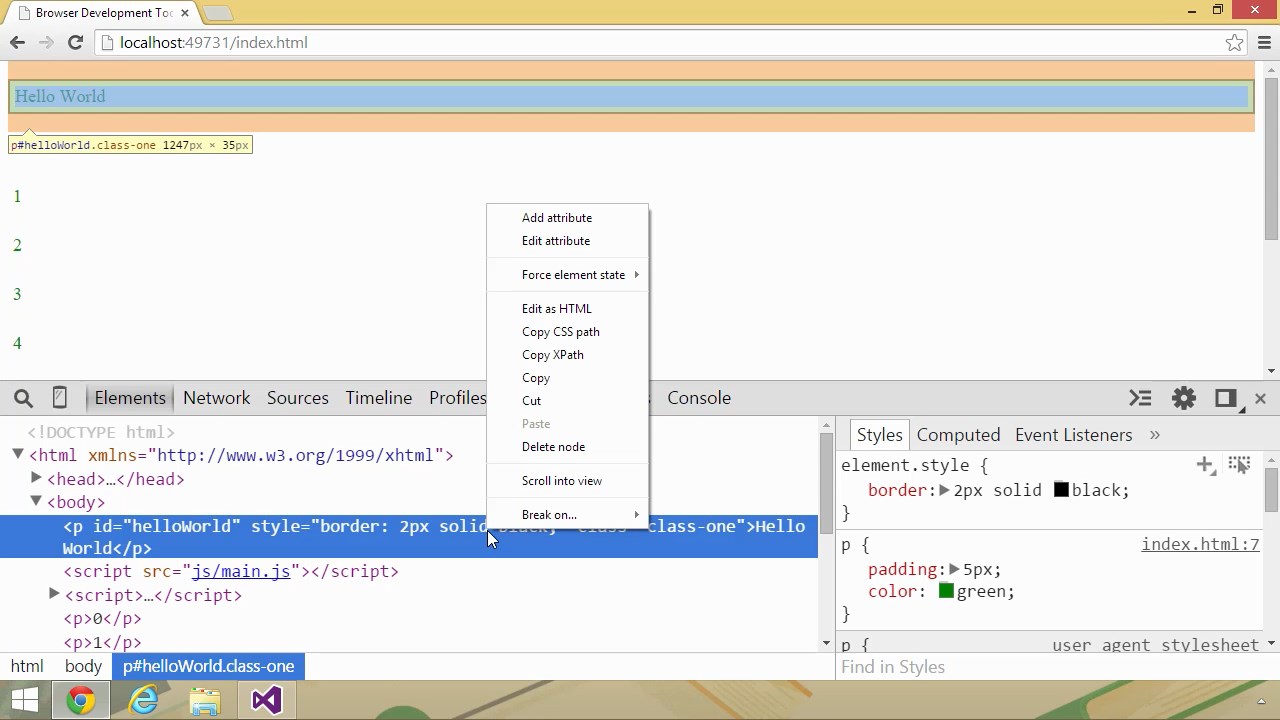The height and width of the screenshot is (720, 1280).
Task: Open Break on... submenu
Action: coord(568,515)
